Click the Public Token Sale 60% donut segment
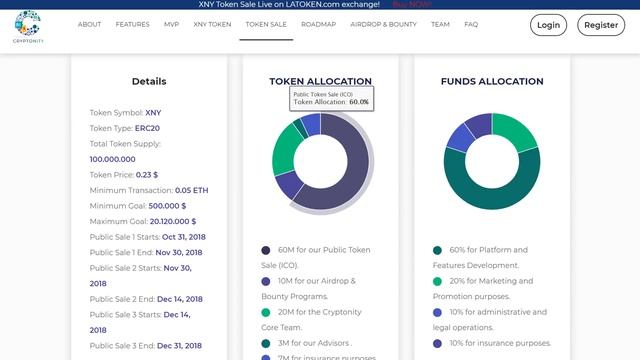The height and width of the screenshot is (360, 640). [x=356, y=171]
